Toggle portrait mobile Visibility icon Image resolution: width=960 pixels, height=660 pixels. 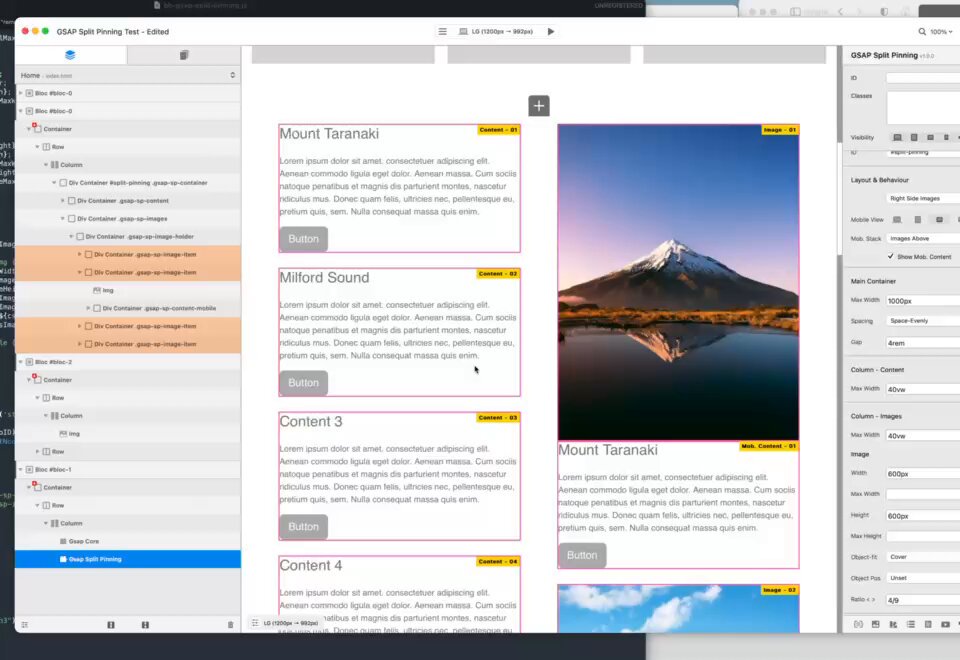947,137
